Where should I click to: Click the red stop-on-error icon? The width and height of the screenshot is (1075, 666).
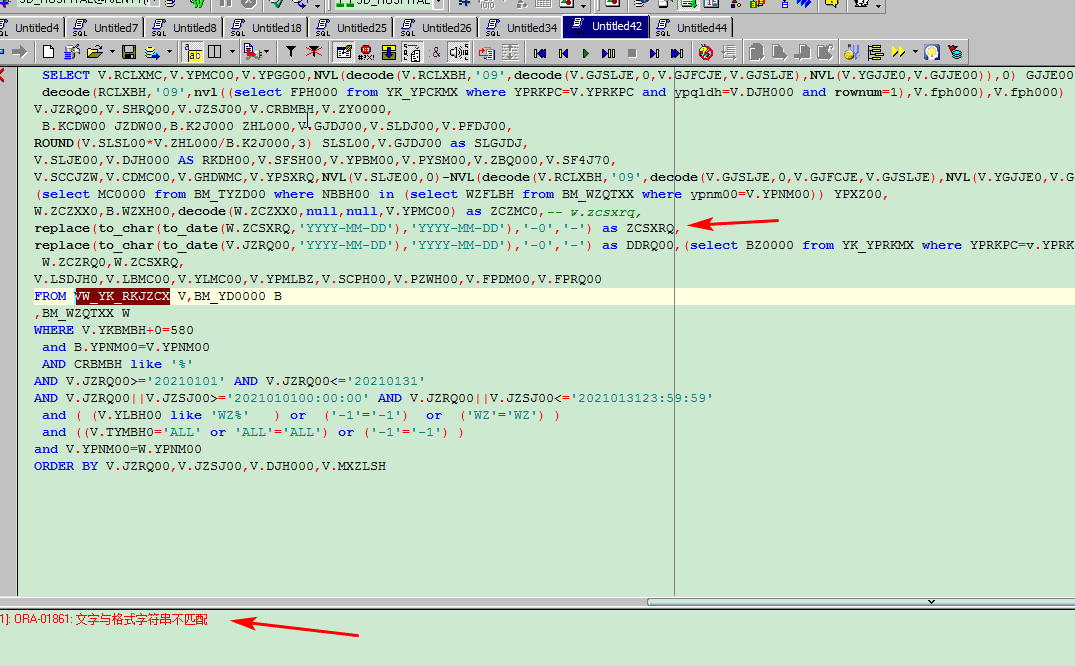[x=366, y=52]
